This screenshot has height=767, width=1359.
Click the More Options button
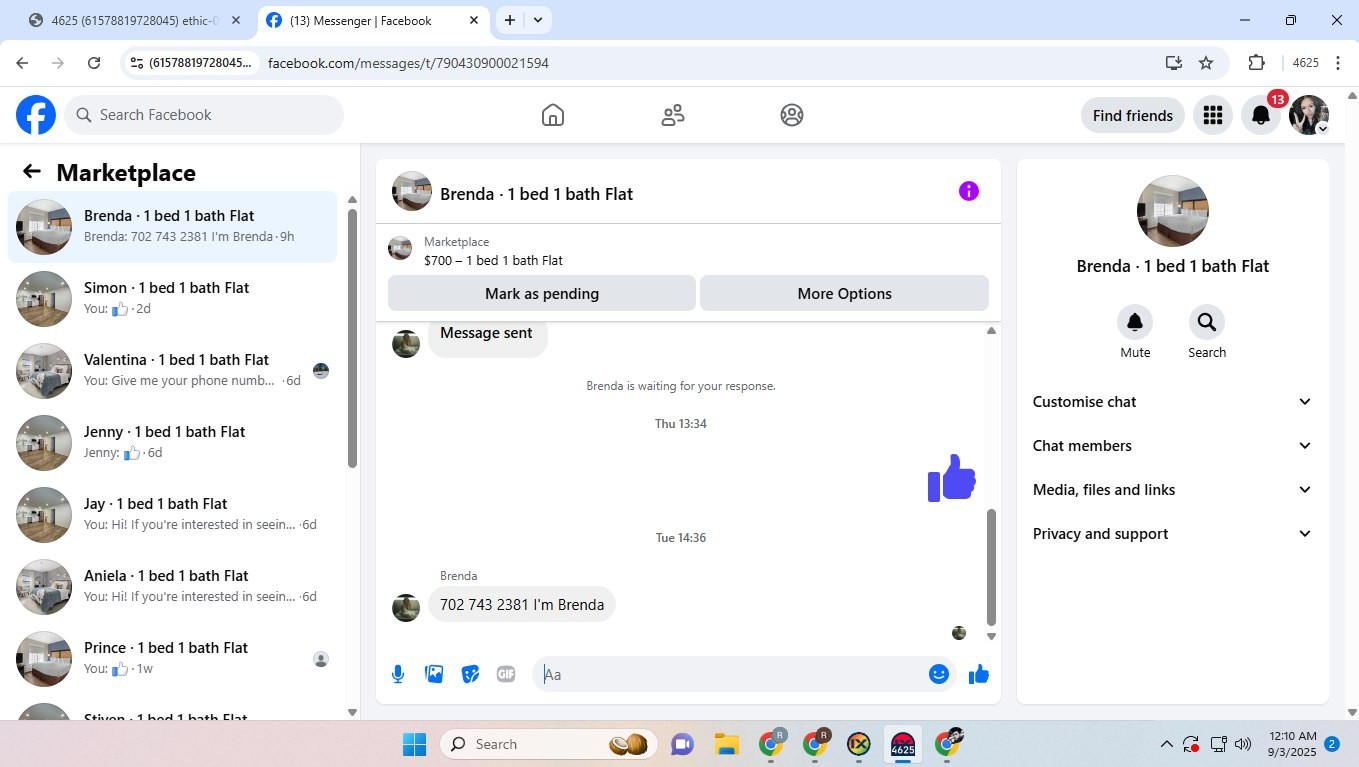845,294
